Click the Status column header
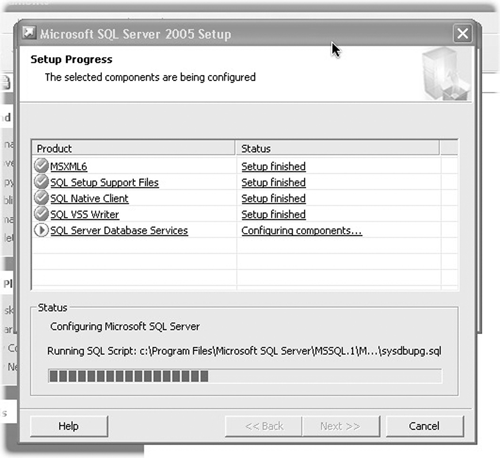The width and height of the screenshot is (500, 458). [337, 148]
